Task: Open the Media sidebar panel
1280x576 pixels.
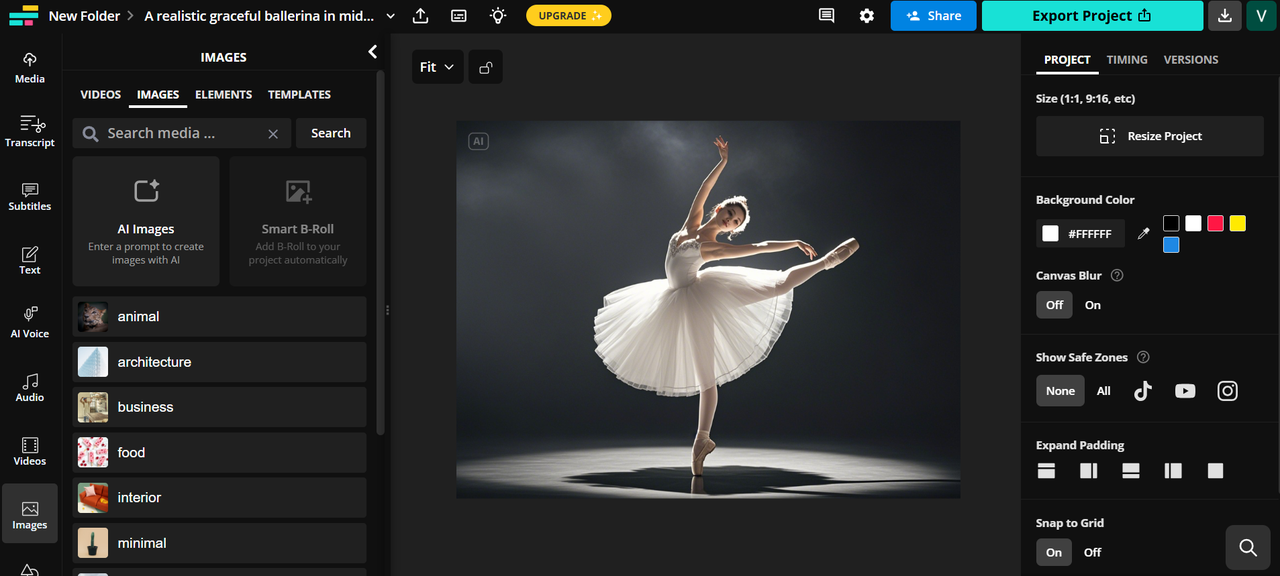Action: [30, 67]
